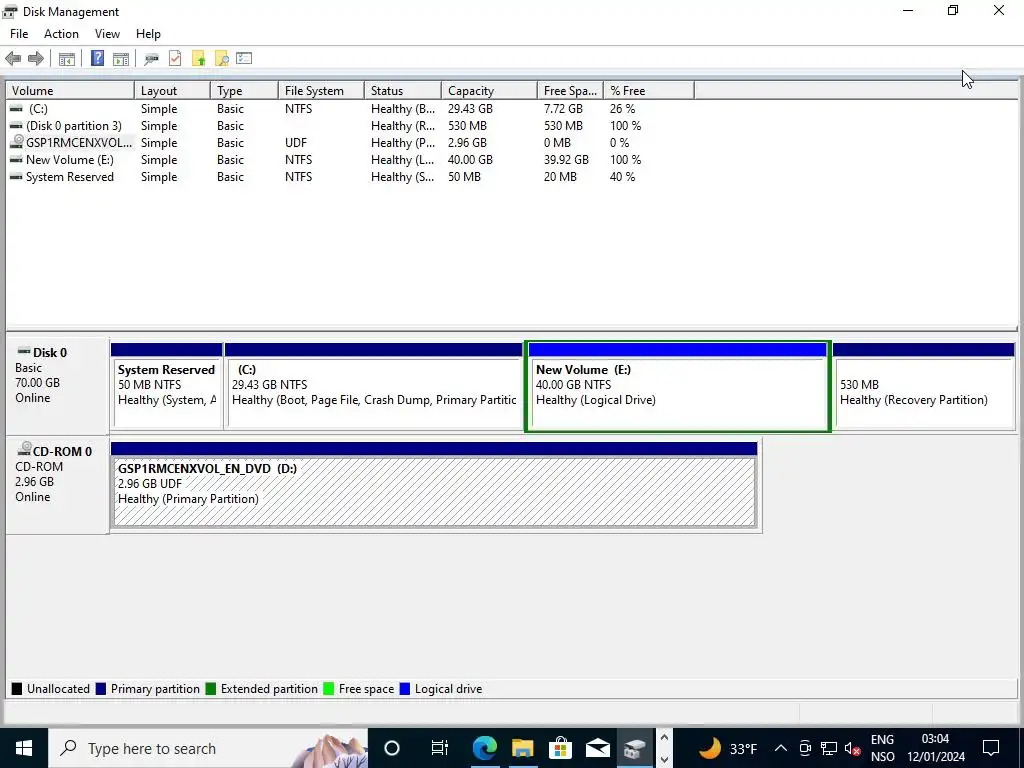Click the UDF file system cell
Viewport: 1024px width, 768px height.
click(296, 143)
